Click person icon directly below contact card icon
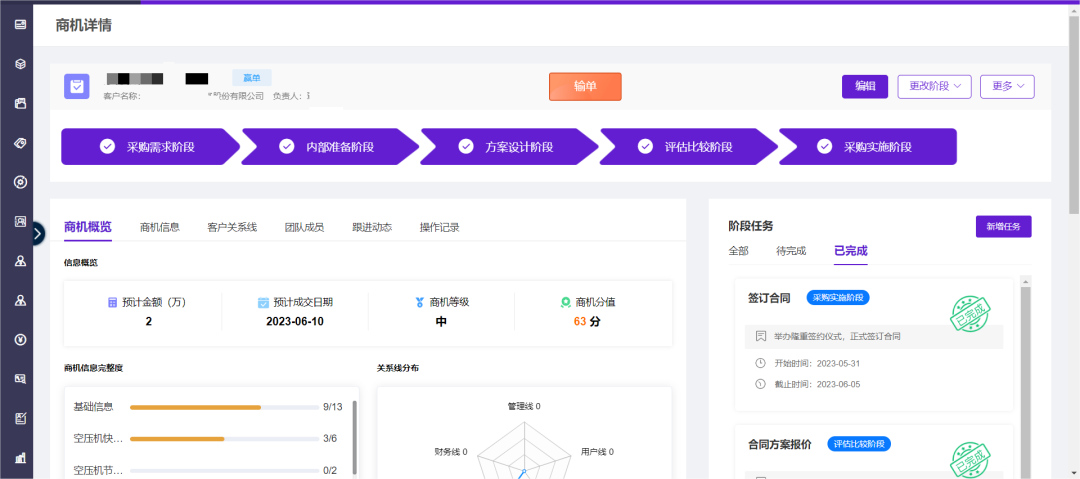This screenshot has height=479, width=1080. pyautogui.click(x=21, y=261)
